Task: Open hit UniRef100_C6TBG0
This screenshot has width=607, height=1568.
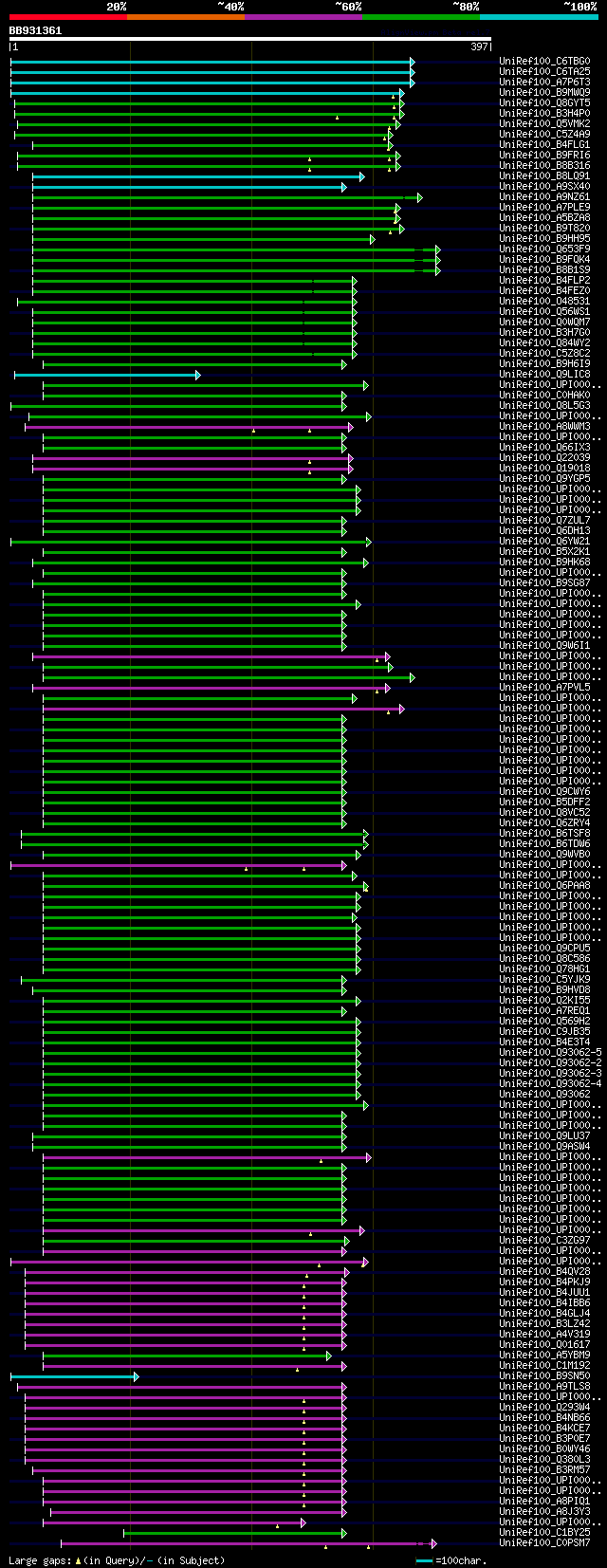Action: (x=544, y=62)
